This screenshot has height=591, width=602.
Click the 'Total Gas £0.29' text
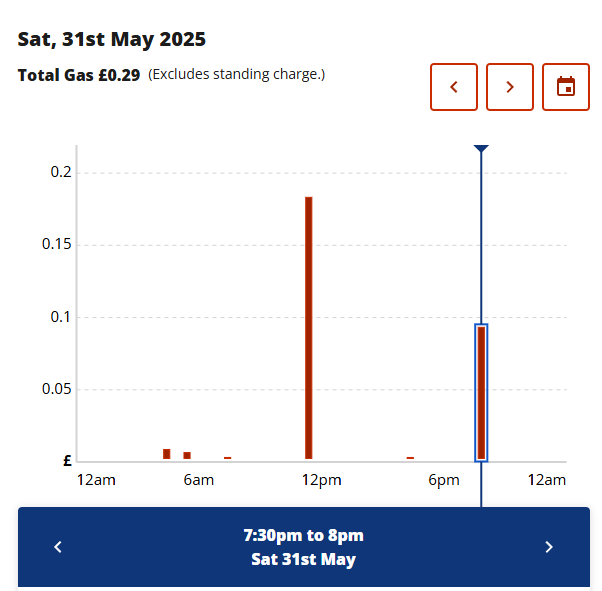click(79, 75)
